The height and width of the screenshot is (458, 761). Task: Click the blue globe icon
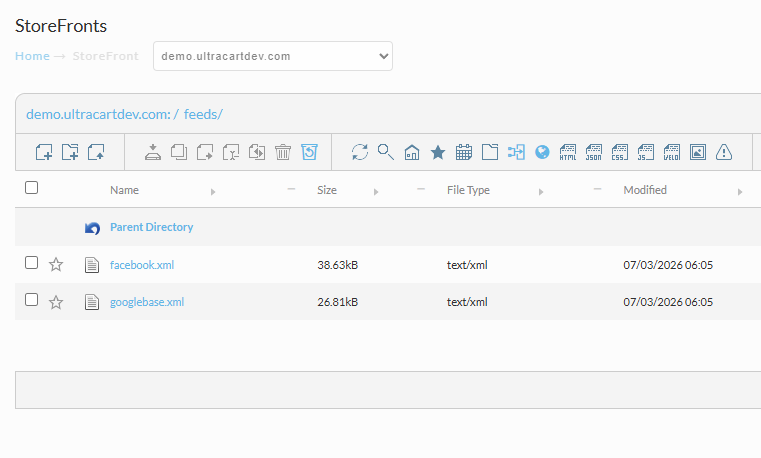542,152
